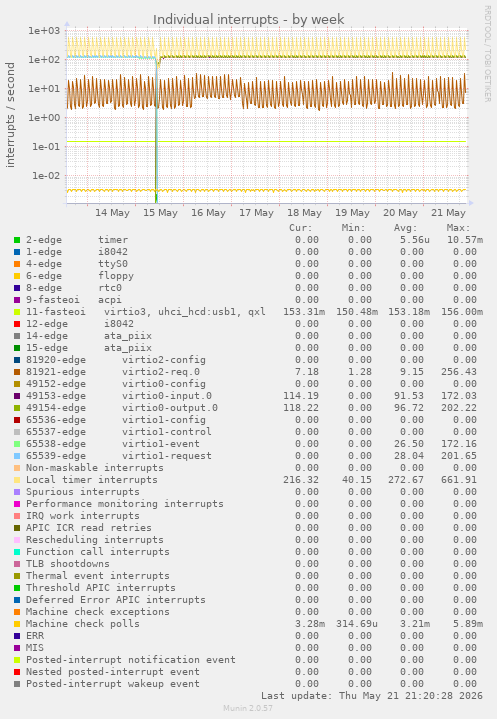
Task: Click the Munin 2.0.57 footer text
Action: 248,708
